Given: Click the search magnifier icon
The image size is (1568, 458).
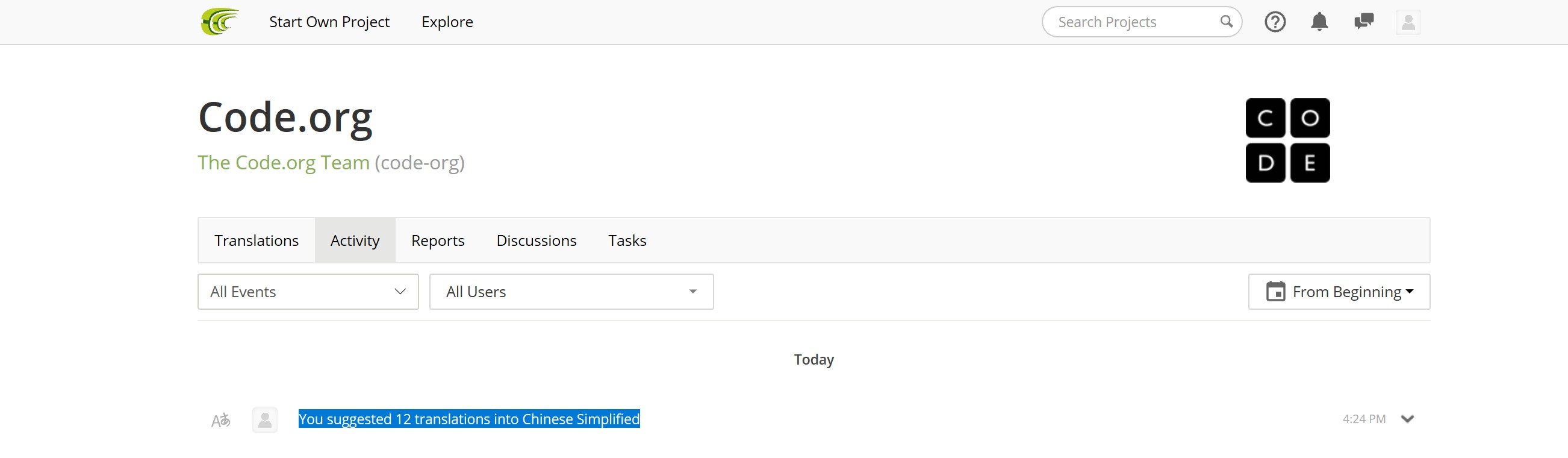Looking at the screenshot, I should click(1226, 22).
